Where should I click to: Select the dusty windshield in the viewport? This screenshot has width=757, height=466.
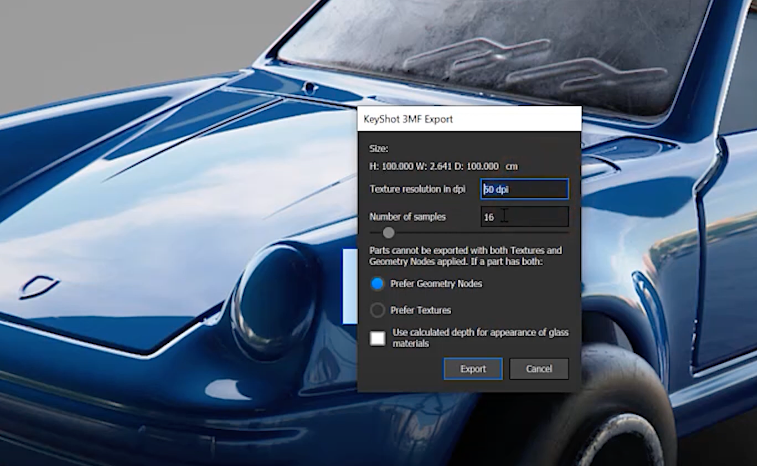[x=500, y=50]
